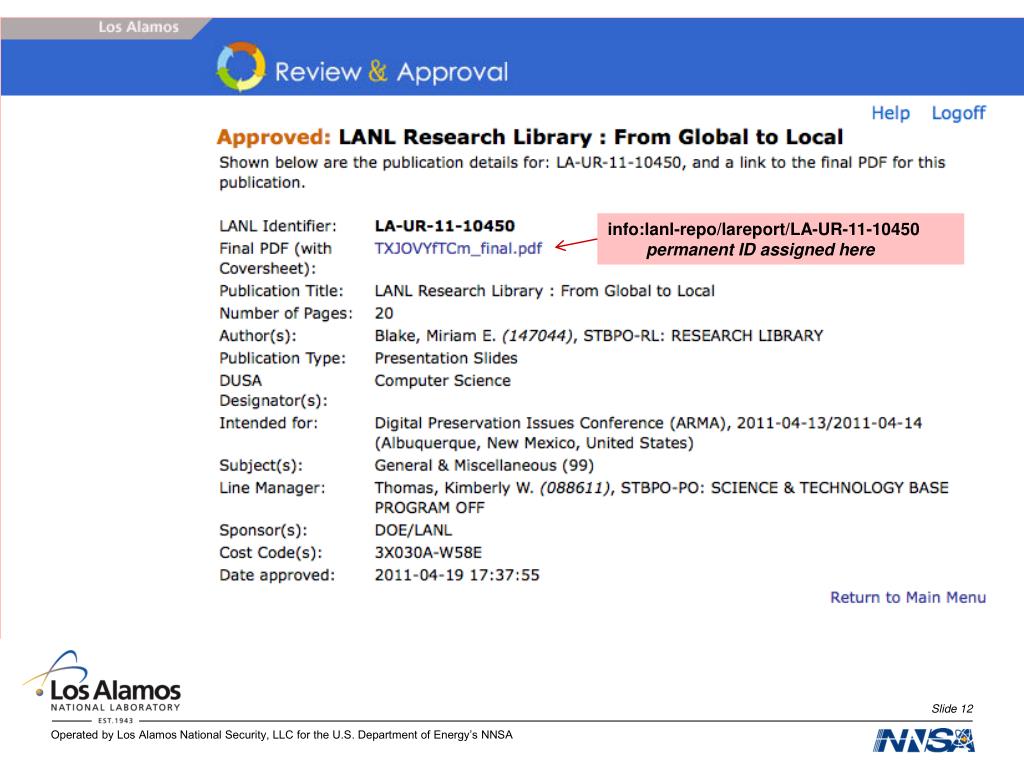Image resolution: width=1024 pixels, height=768 pixels.
Task: Click the Albuquerque, New Mexico location line
Action: click(534, 443)
